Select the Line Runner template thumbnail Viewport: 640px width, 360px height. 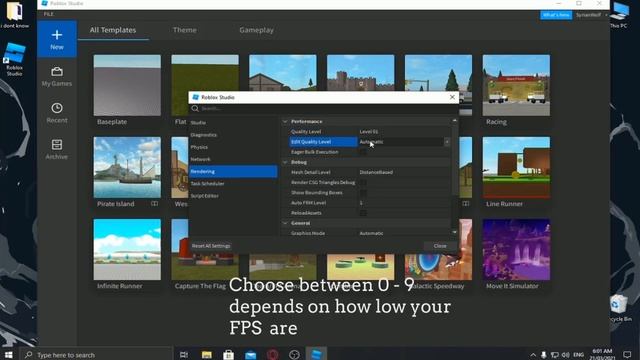click(516, 167)
